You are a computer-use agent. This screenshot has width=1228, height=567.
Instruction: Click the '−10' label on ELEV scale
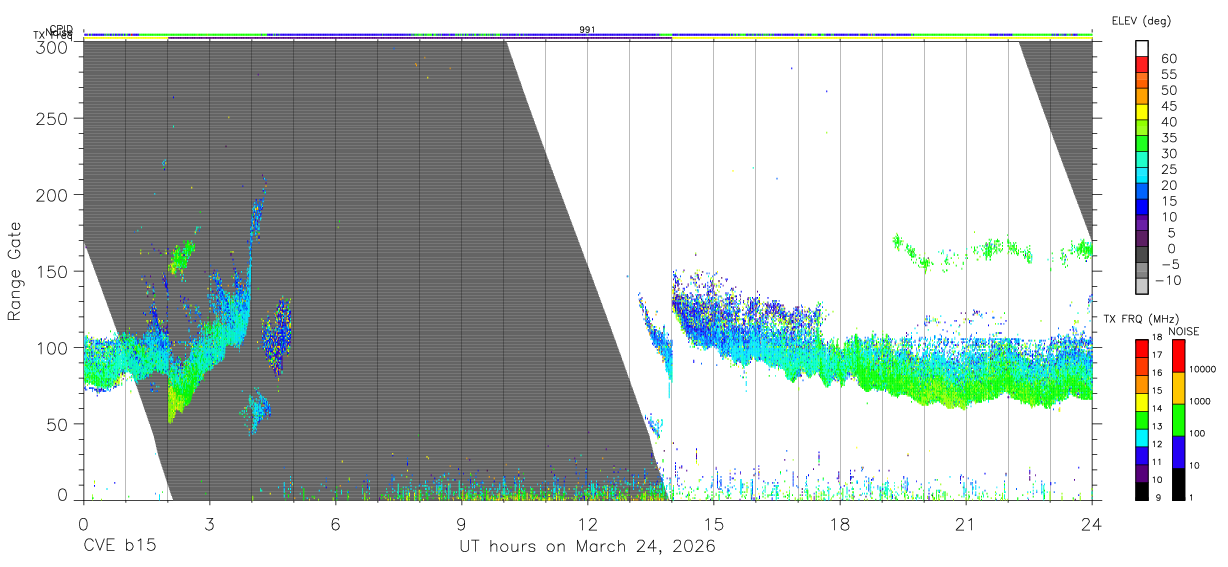(1170, 280)
